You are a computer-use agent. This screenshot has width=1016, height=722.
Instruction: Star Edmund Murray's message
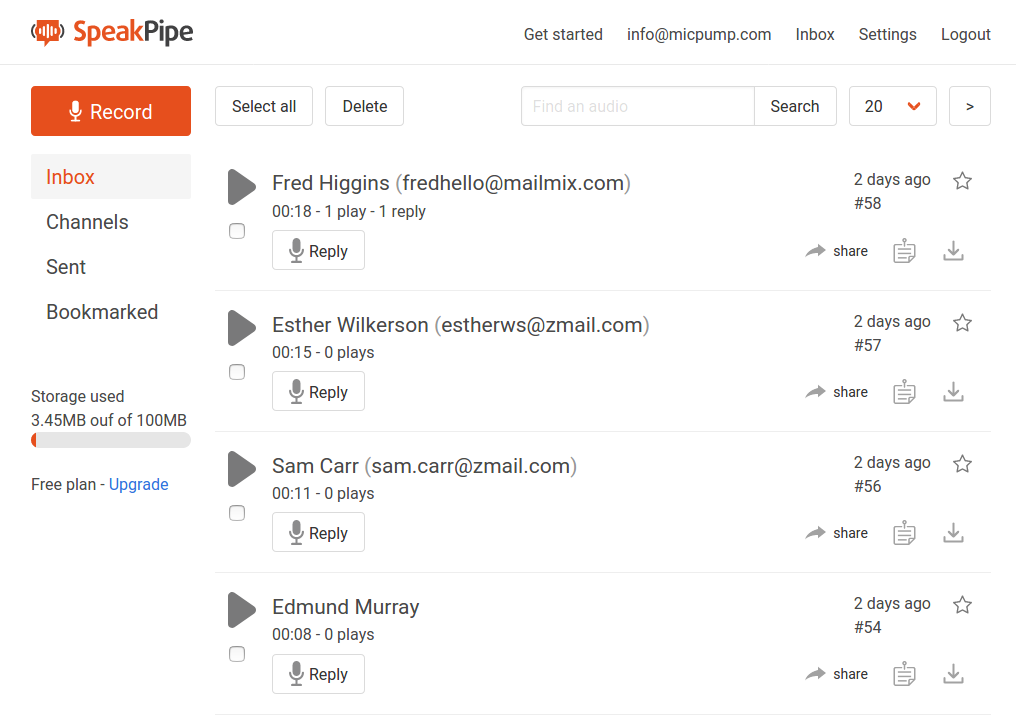tap(962, 604)
